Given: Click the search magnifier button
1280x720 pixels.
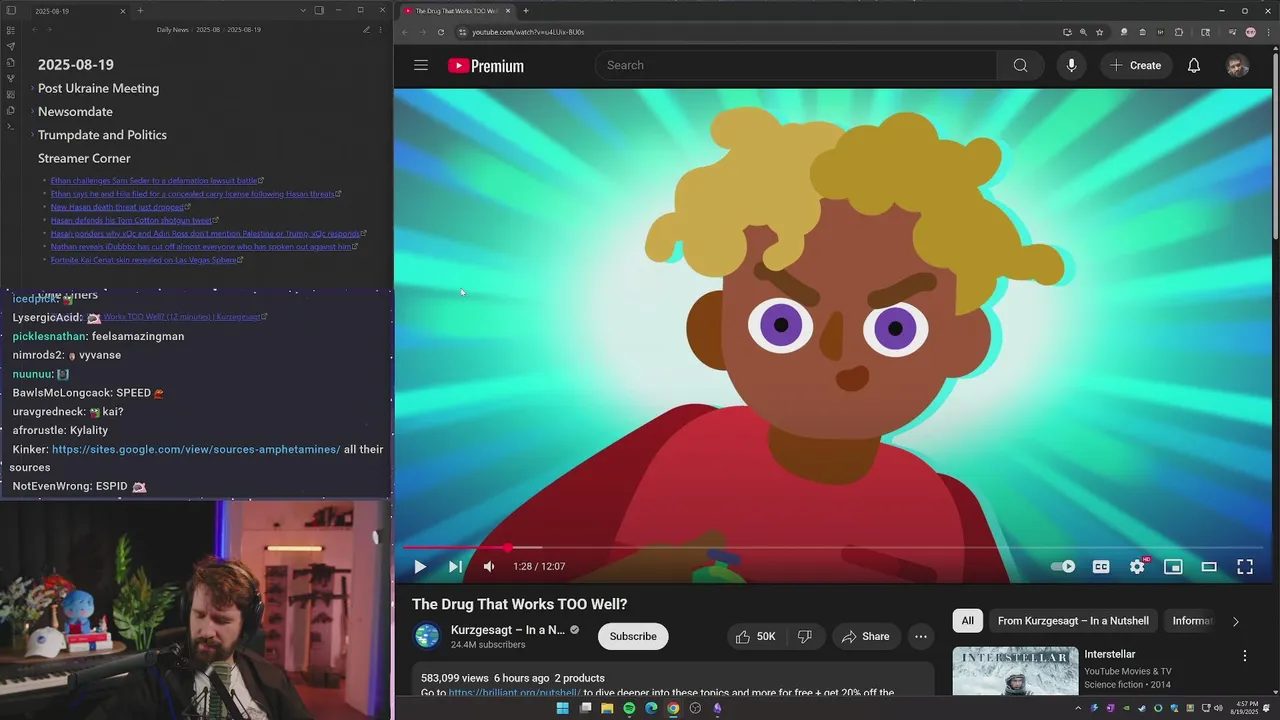Looking at the screenshot, I should 1020,65.
